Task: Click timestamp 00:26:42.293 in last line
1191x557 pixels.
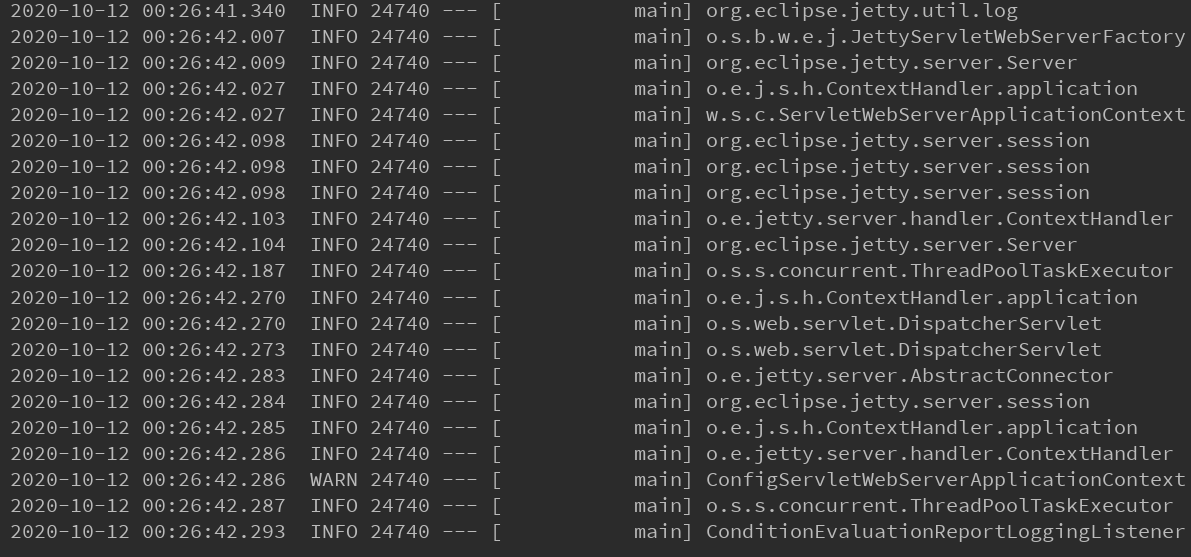Action: tap(213, 532)
